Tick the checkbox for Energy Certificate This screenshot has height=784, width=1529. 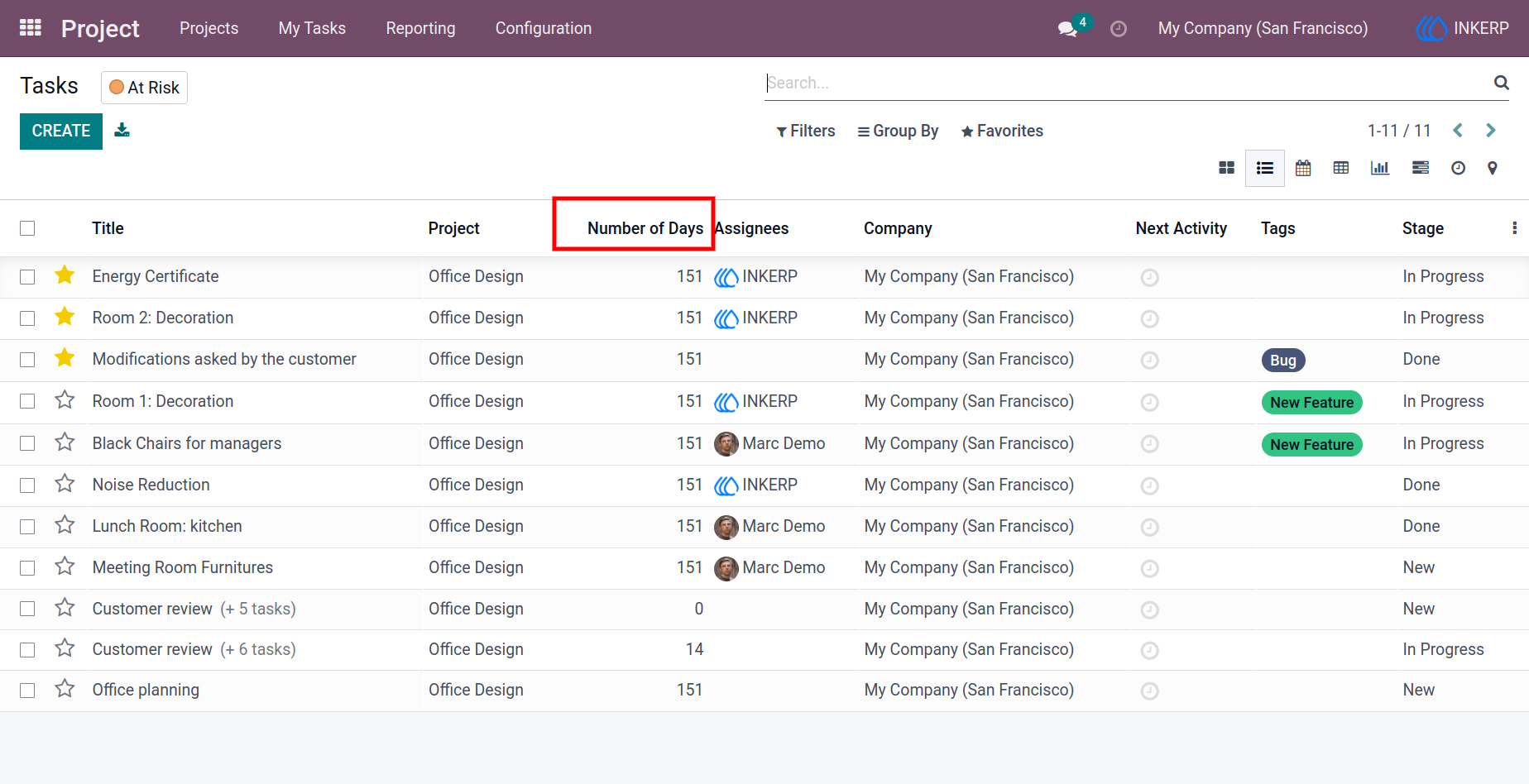[x=27, y=277]
